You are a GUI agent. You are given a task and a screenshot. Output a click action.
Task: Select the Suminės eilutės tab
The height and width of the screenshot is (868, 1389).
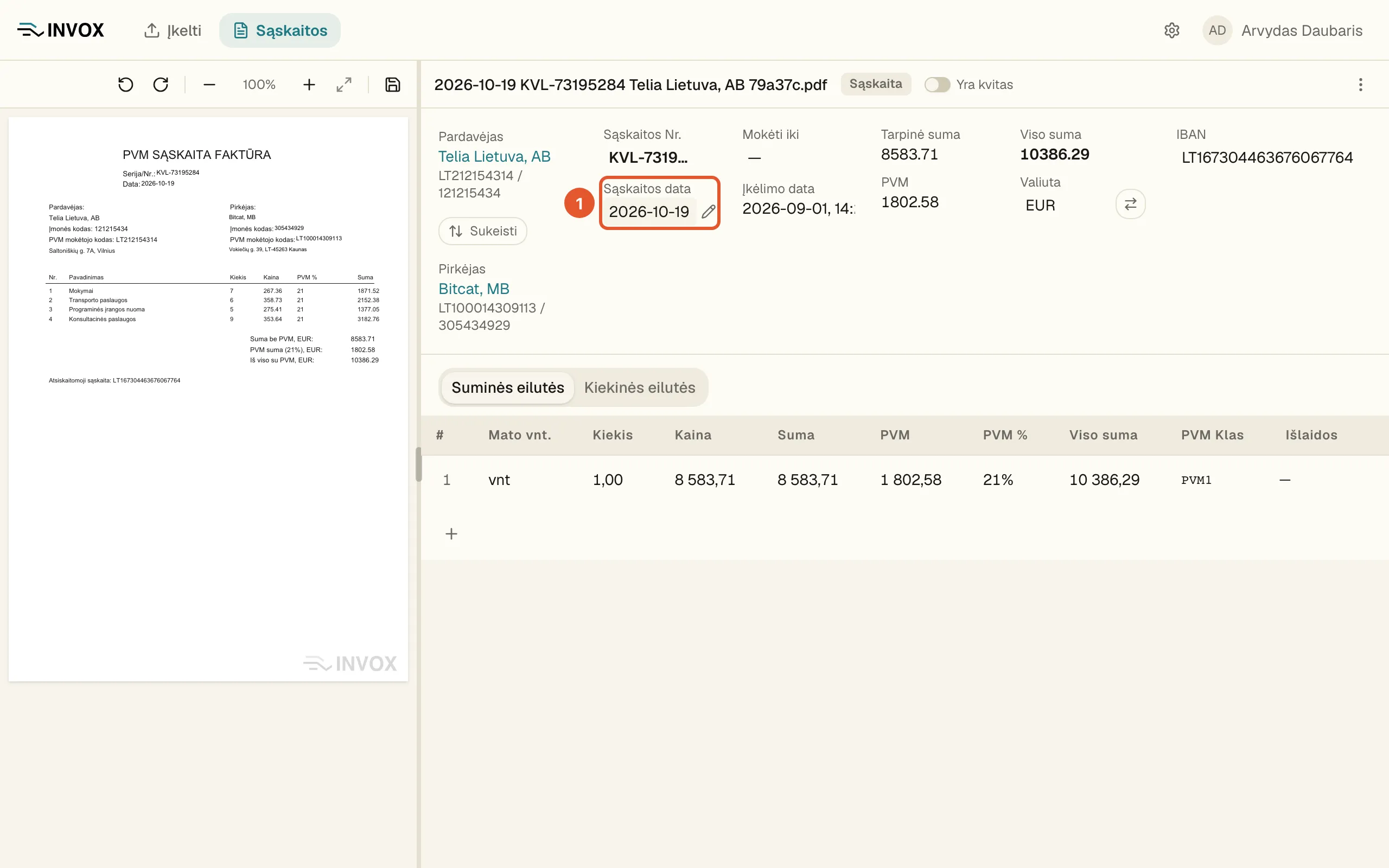[x=508, y=387]
